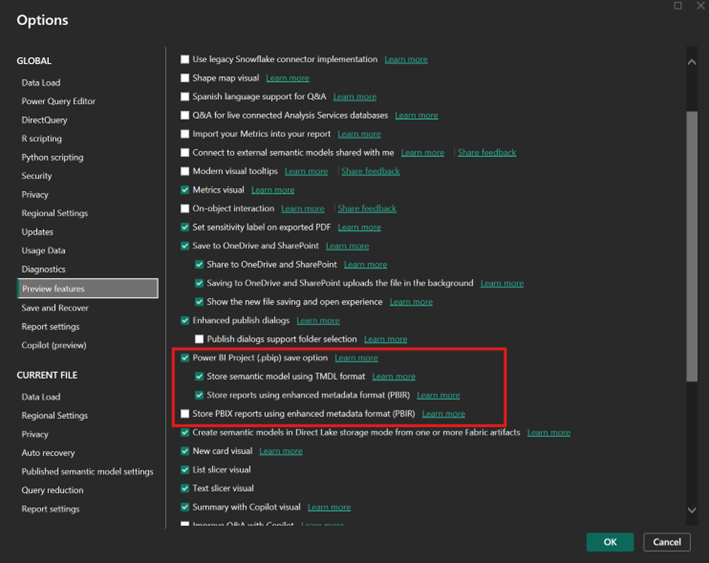The height and width of the screenshot is (563, 709).
Task: Close the Options dialog with the X
Action: [x=697, y=6]
